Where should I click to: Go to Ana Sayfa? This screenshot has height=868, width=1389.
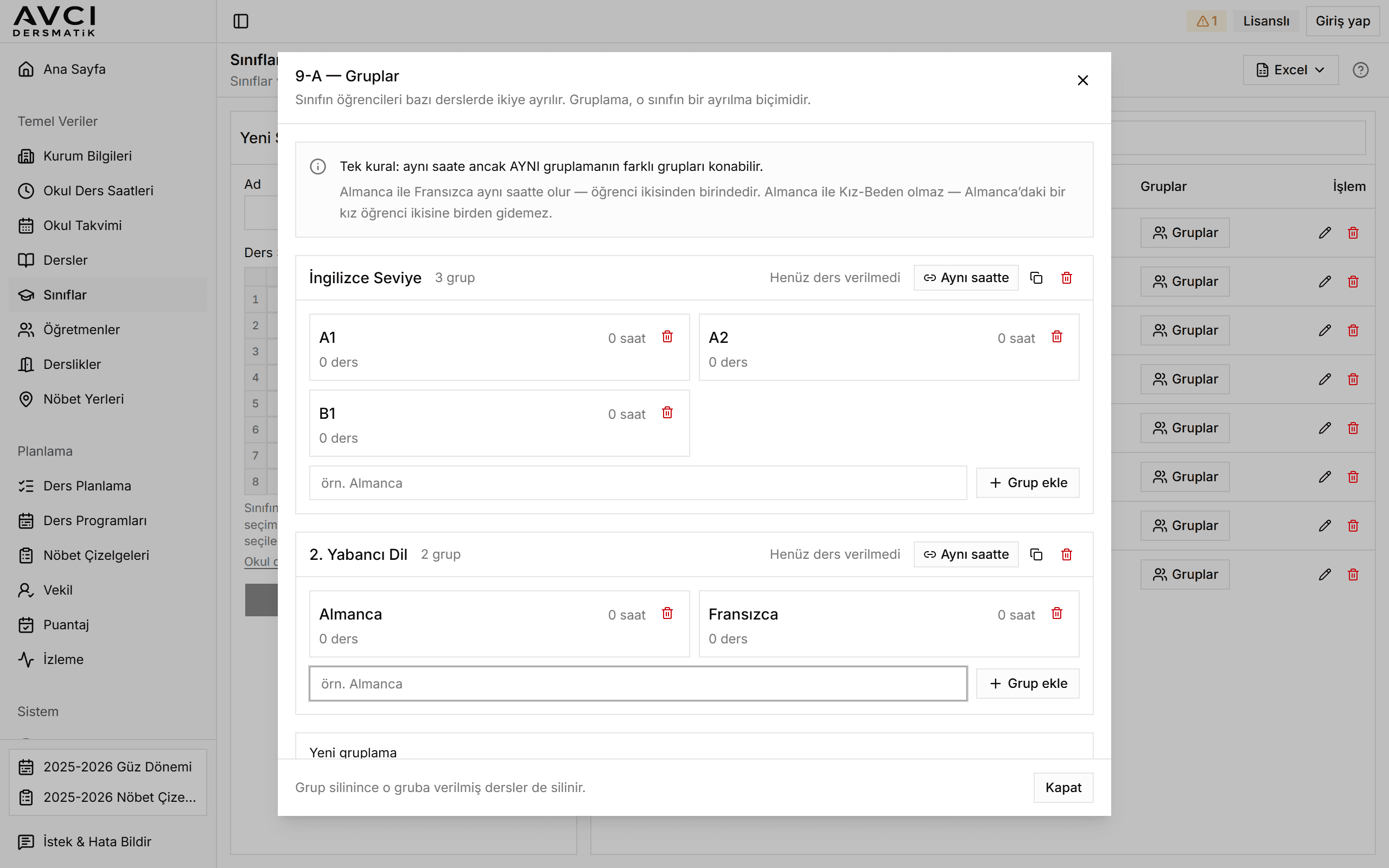[108, 69]
